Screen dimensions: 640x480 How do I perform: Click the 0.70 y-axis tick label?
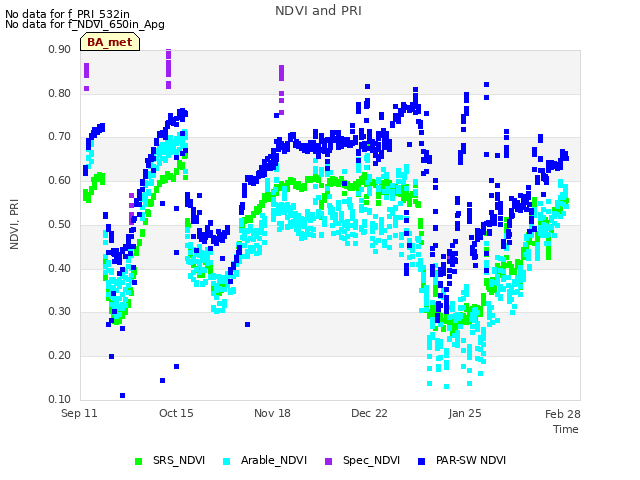pos(60,137)
